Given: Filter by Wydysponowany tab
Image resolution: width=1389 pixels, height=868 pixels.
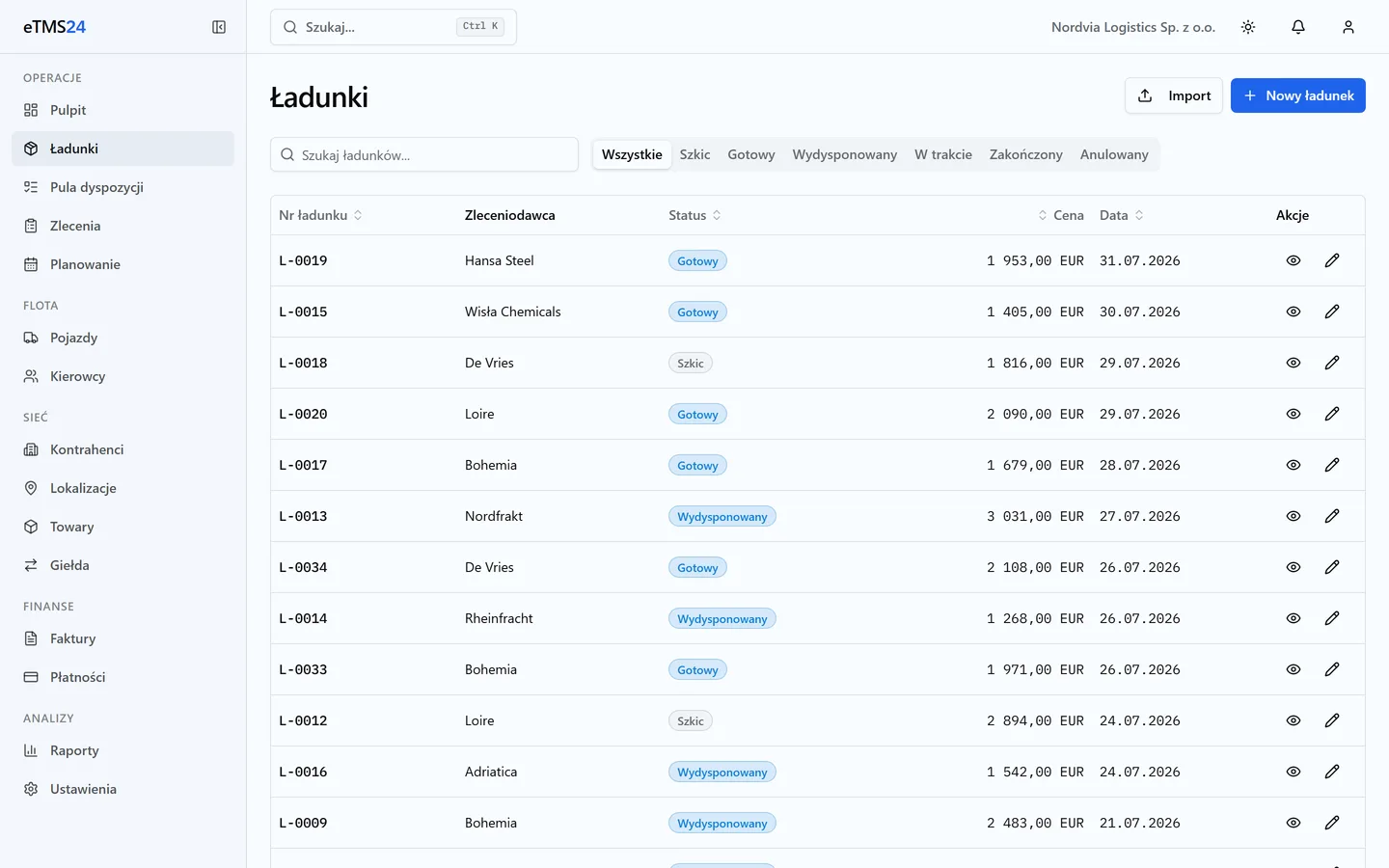Looking at the screenshot, I should tap(845, 154).
